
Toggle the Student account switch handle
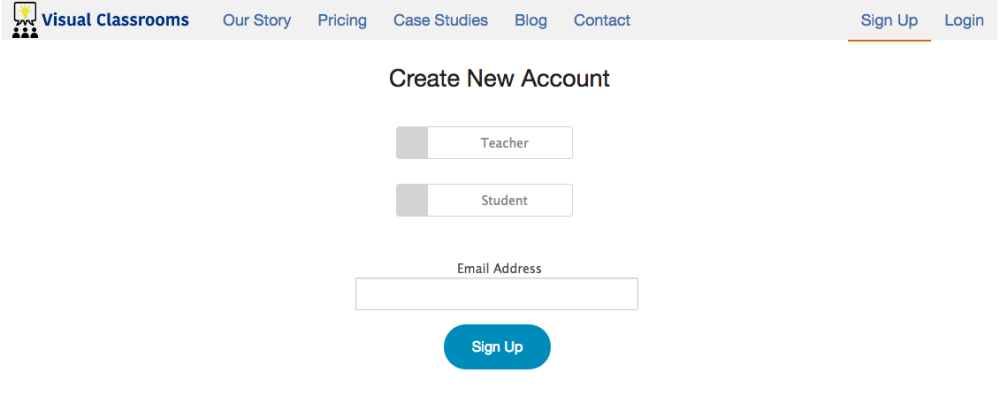tap(412, 200)
